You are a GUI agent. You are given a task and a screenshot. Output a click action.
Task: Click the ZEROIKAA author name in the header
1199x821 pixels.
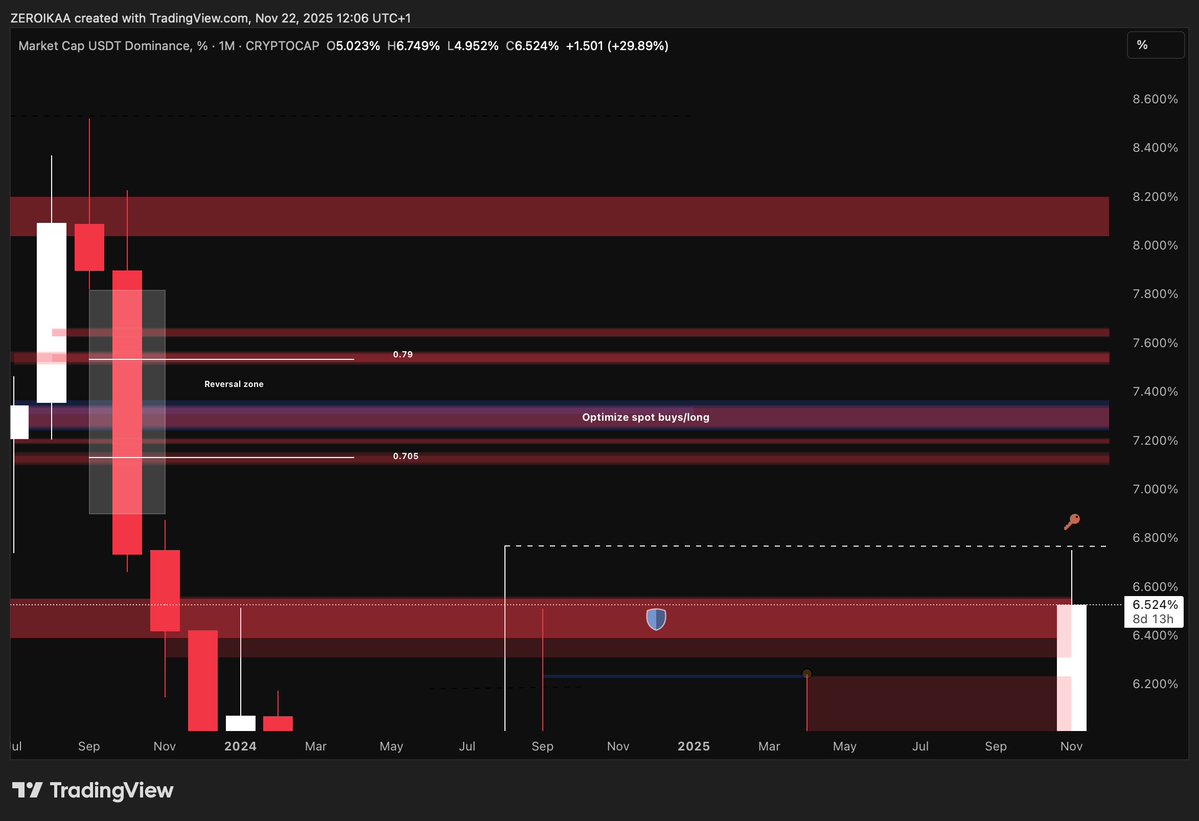[40, 18]
